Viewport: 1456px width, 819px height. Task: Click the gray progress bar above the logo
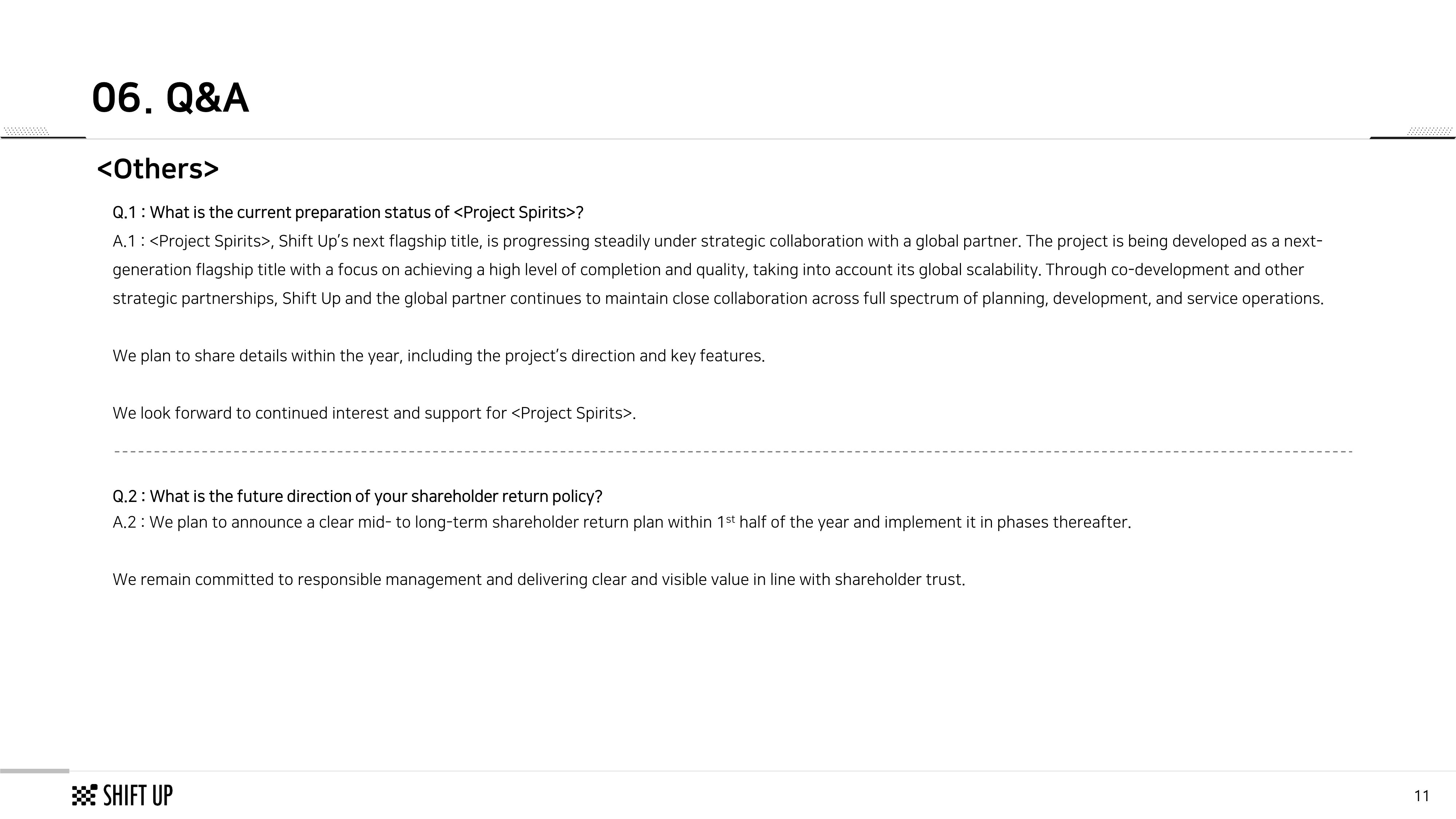(x=35, y=771)
